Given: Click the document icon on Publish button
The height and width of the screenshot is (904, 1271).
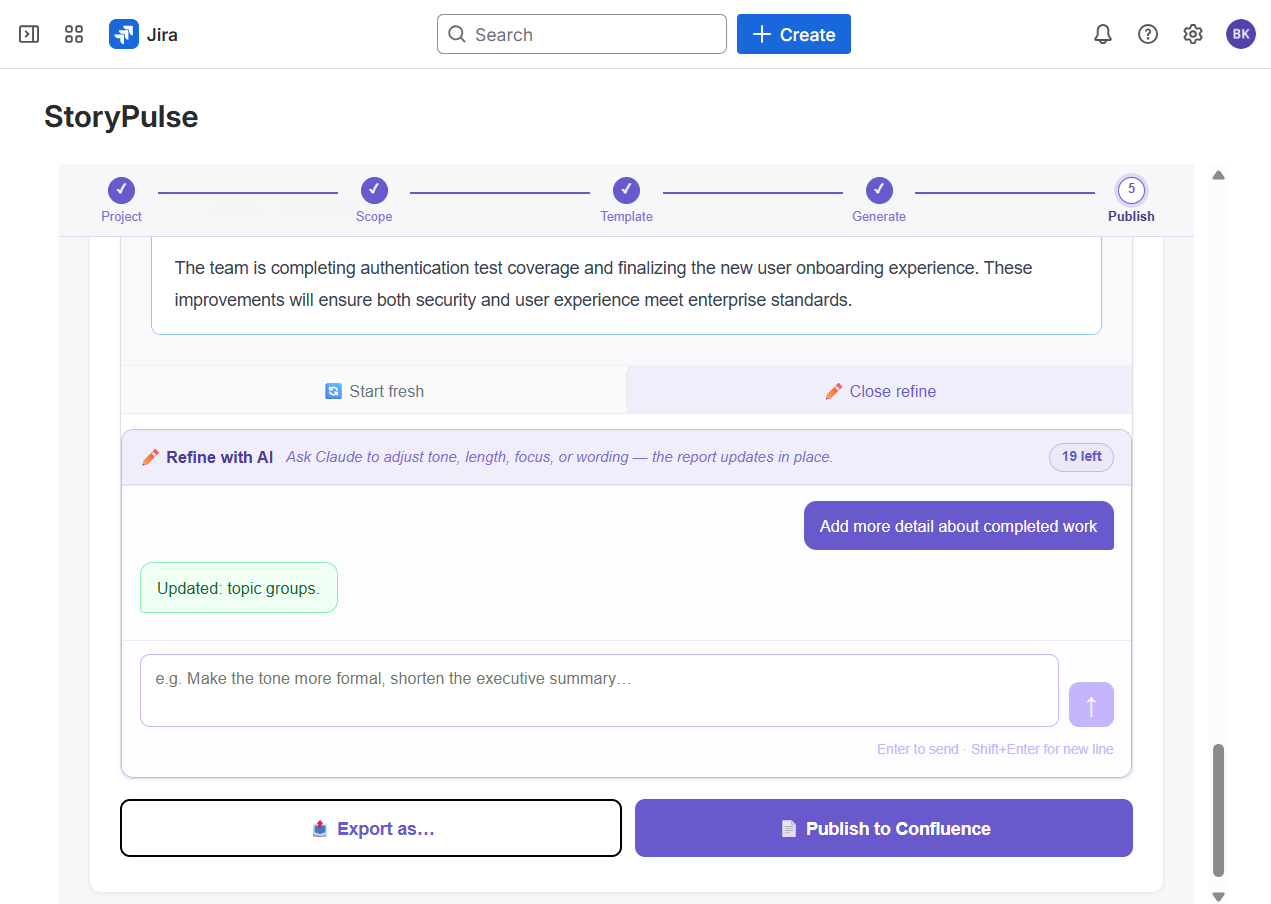Looking at the screenshot, I should (x=789, y=828).
